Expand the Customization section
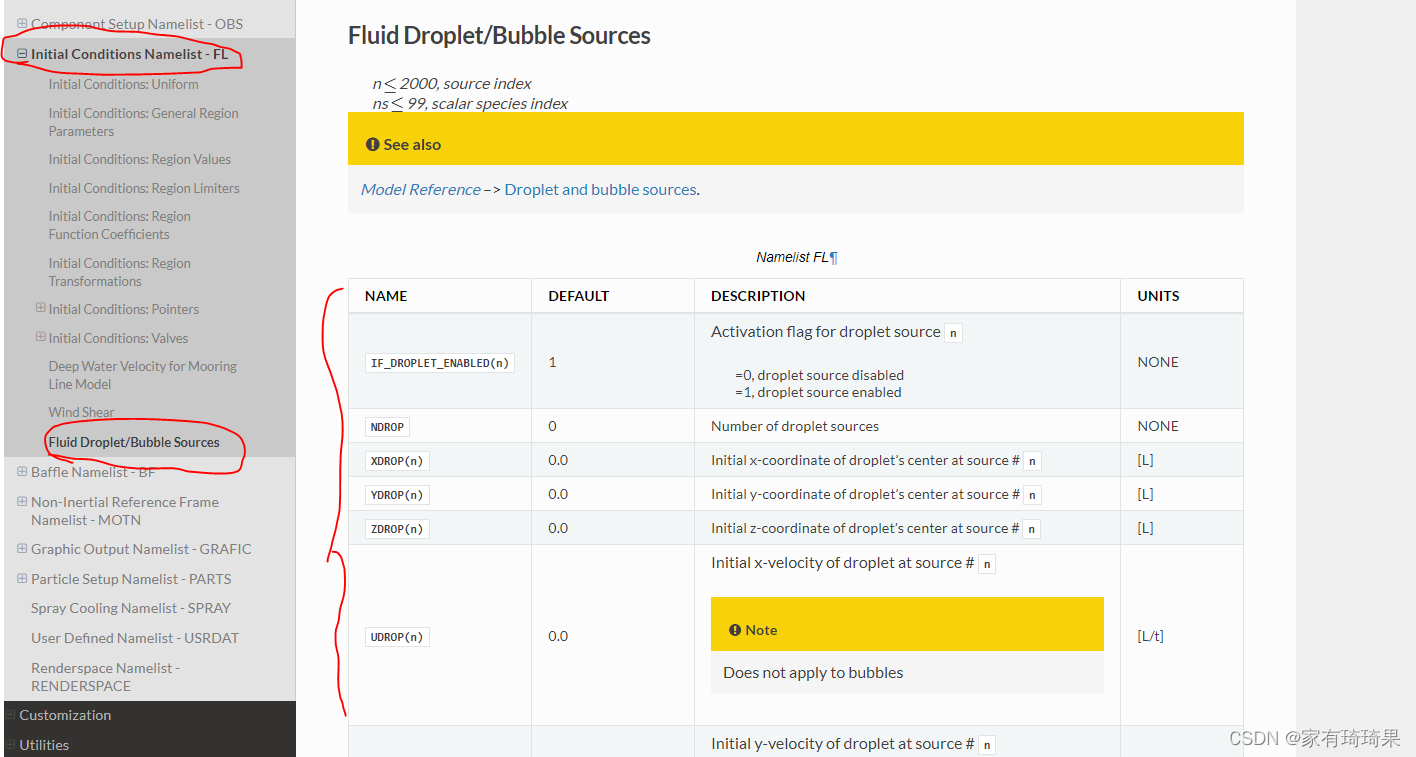1416x757 pixels. 11,715
